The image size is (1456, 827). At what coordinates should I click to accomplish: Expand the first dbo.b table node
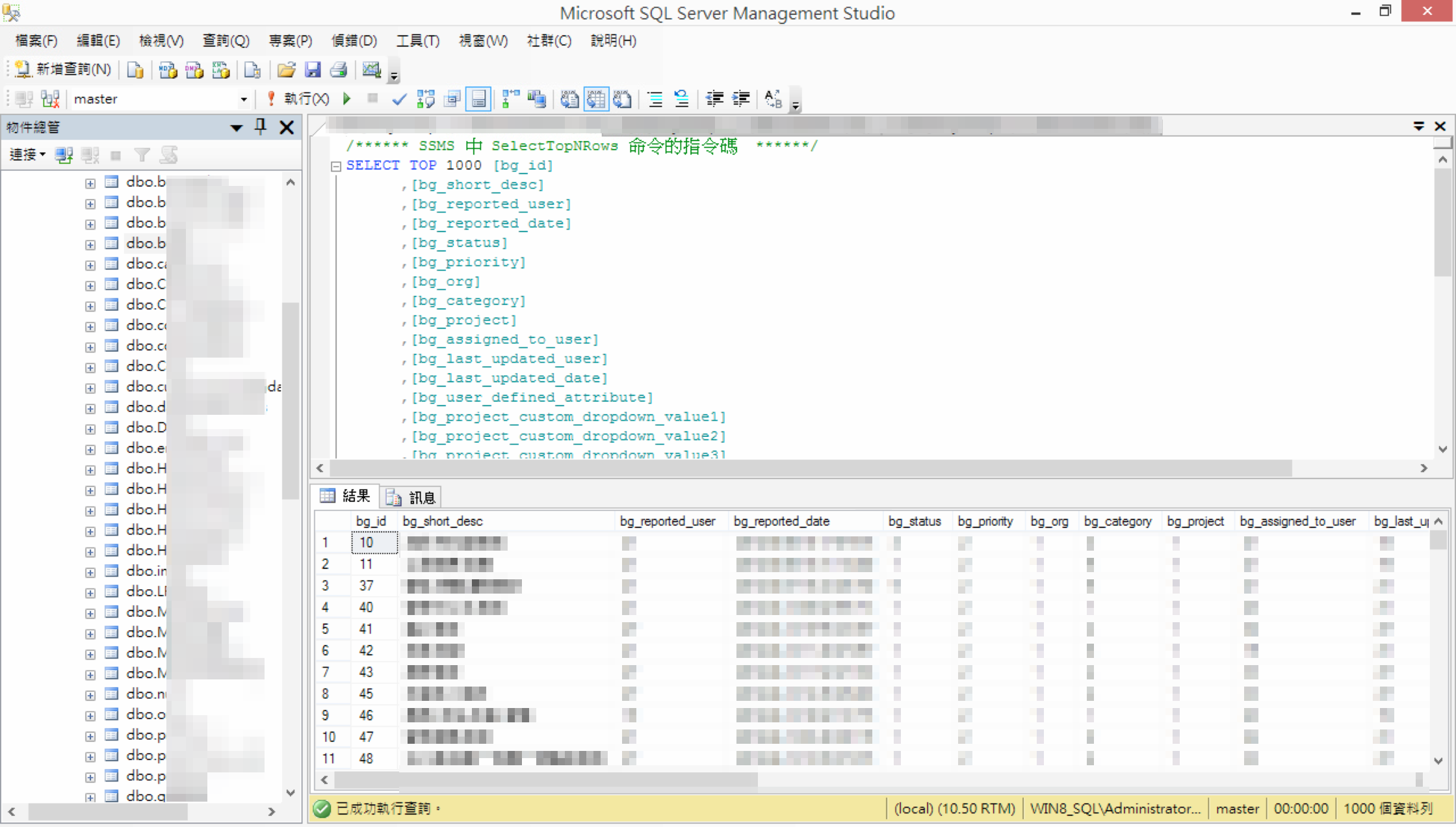tap(90, 183)
